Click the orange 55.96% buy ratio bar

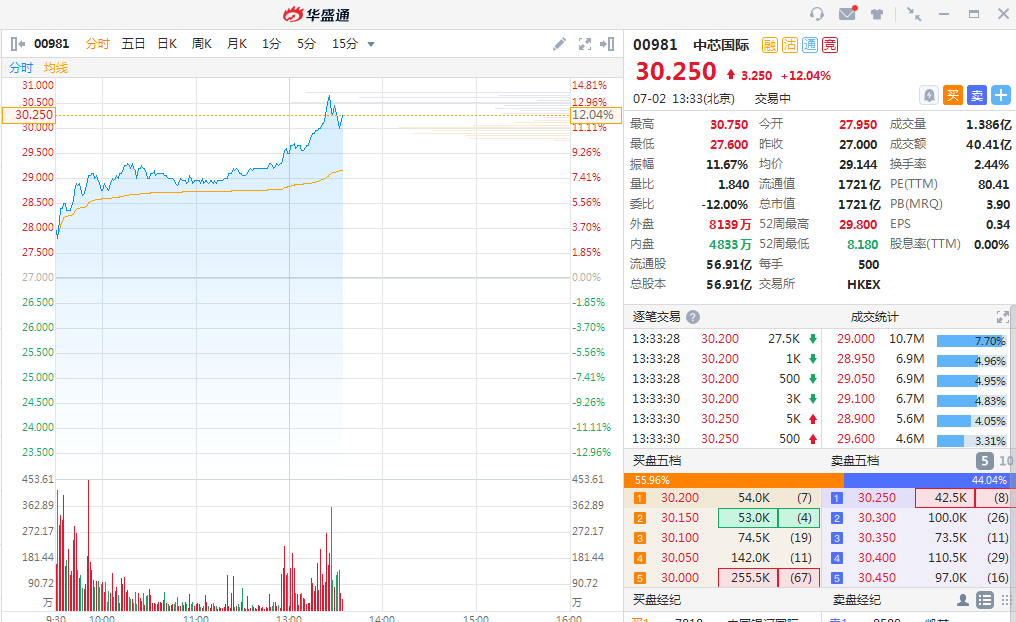[x=733, y=480]
